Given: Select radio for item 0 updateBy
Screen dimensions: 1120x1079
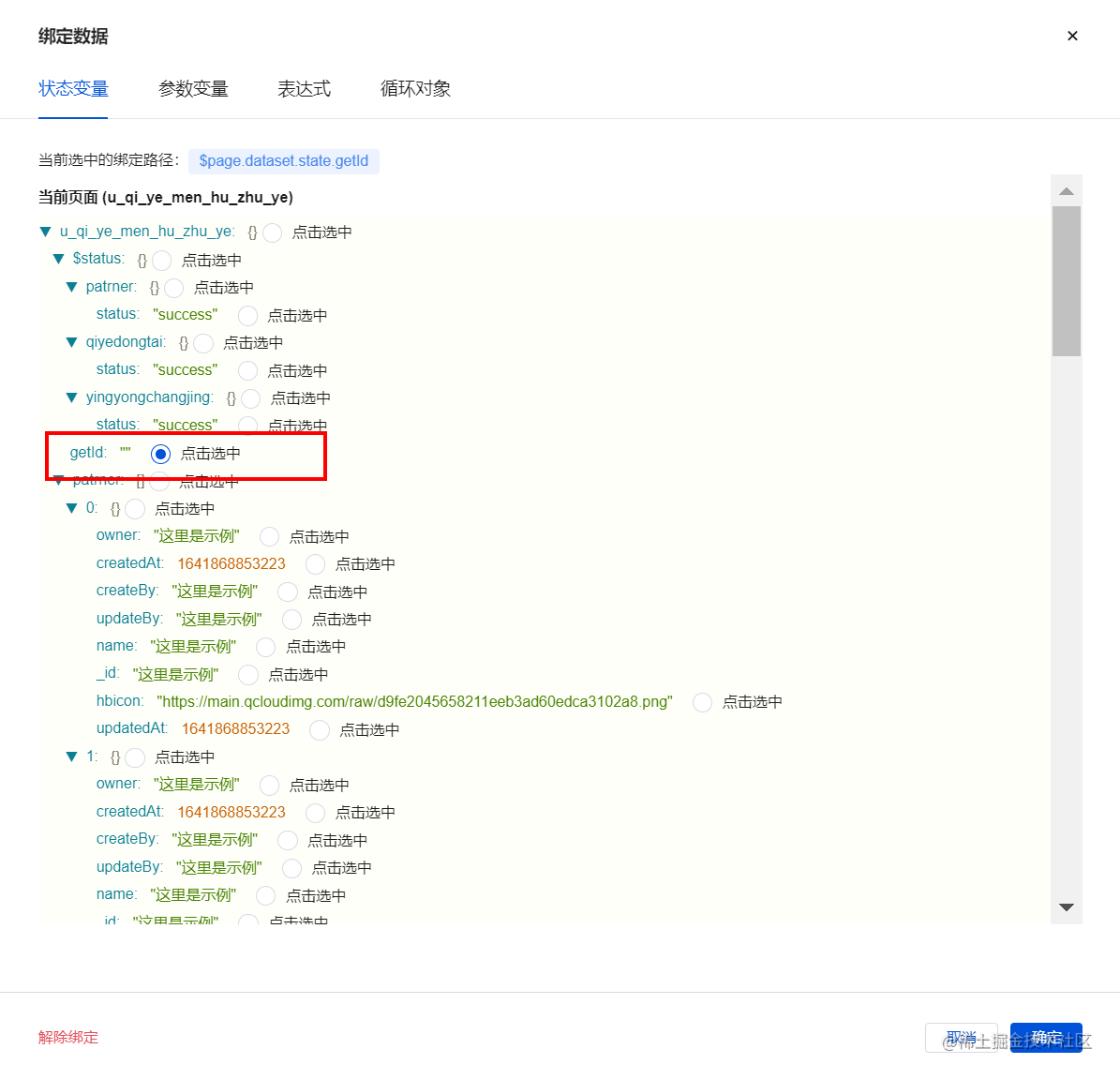Looking at the screenshot, I should (292, 620).
